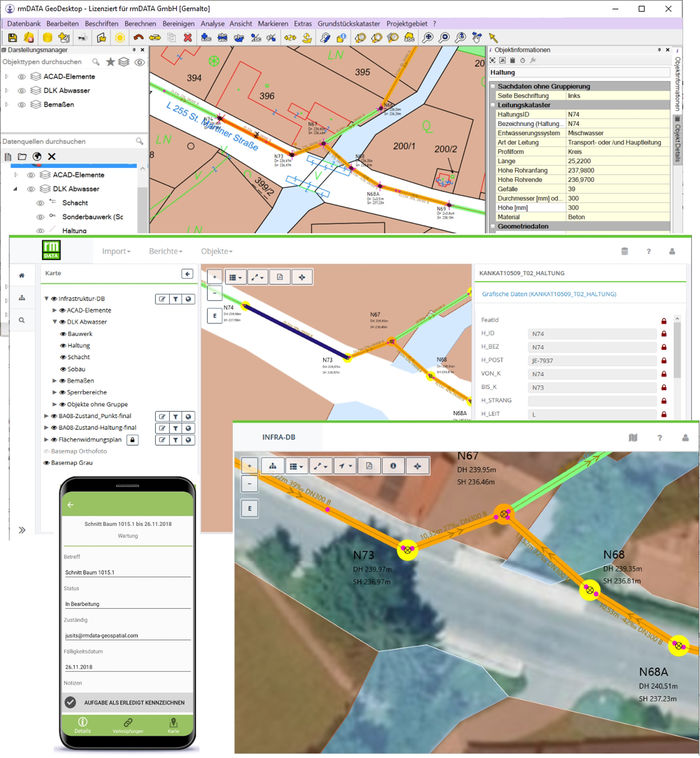Mark task done with the AUFGABE ALS ERLEDIGT checkmark

[71, 702]
